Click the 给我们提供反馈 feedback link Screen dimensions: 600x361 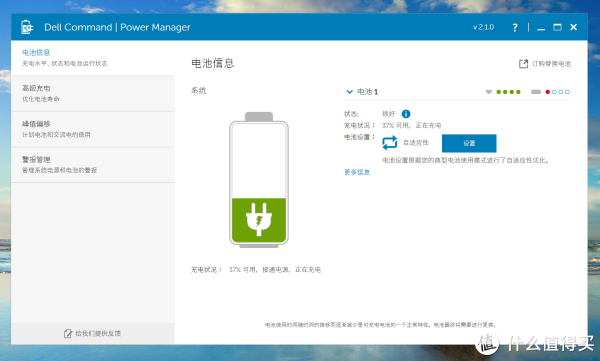[98, 333]
